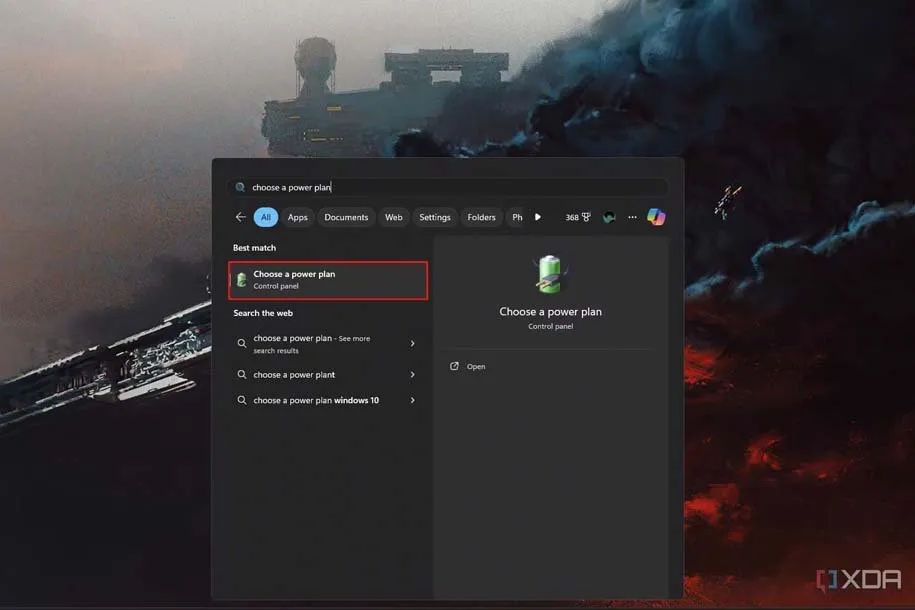Screen dimensions: 915x610
Task: Select the Web filter tab
Action: click(x=394, y=217)
